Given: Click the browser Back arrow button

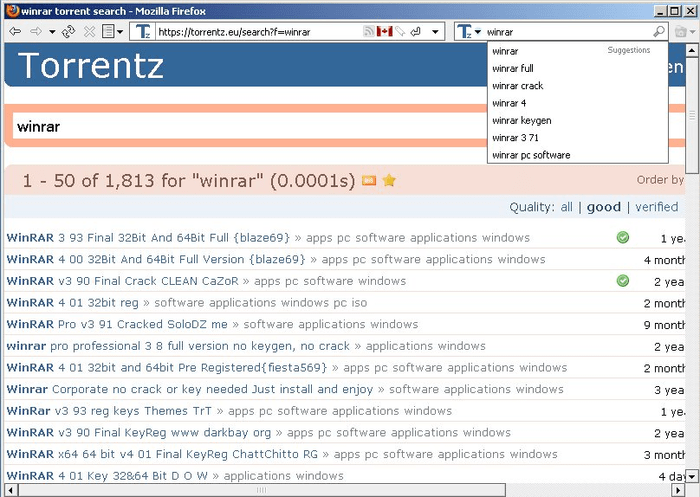Looking at the screenshot, I should click(14, 32).
